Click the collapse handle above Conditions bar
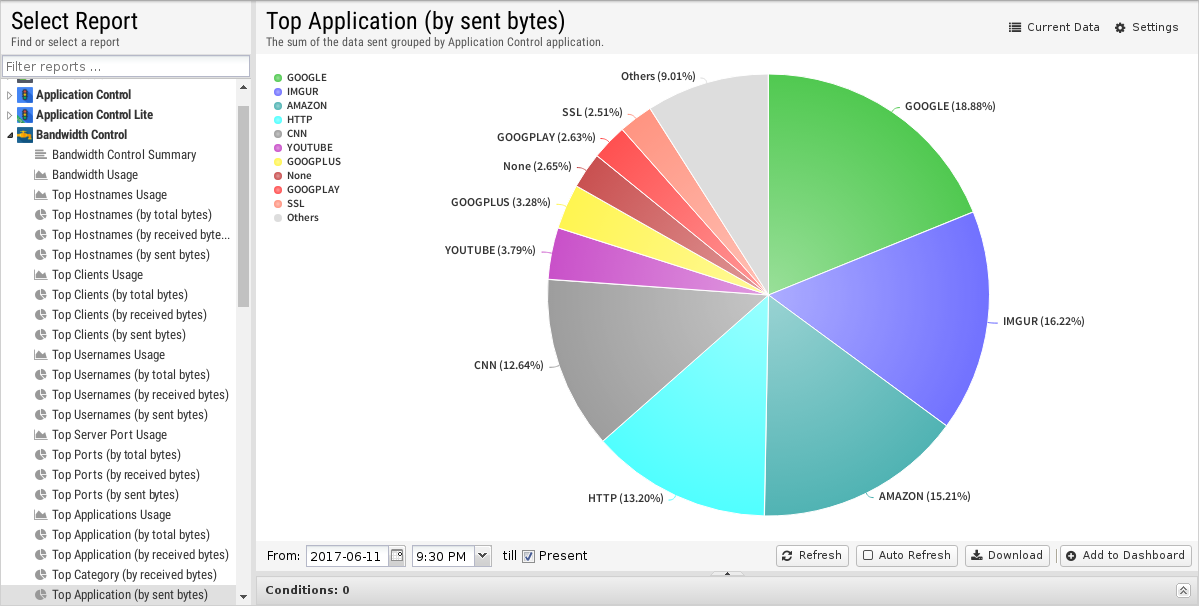This screenshot has width=1199, height=606. (727, 573)
